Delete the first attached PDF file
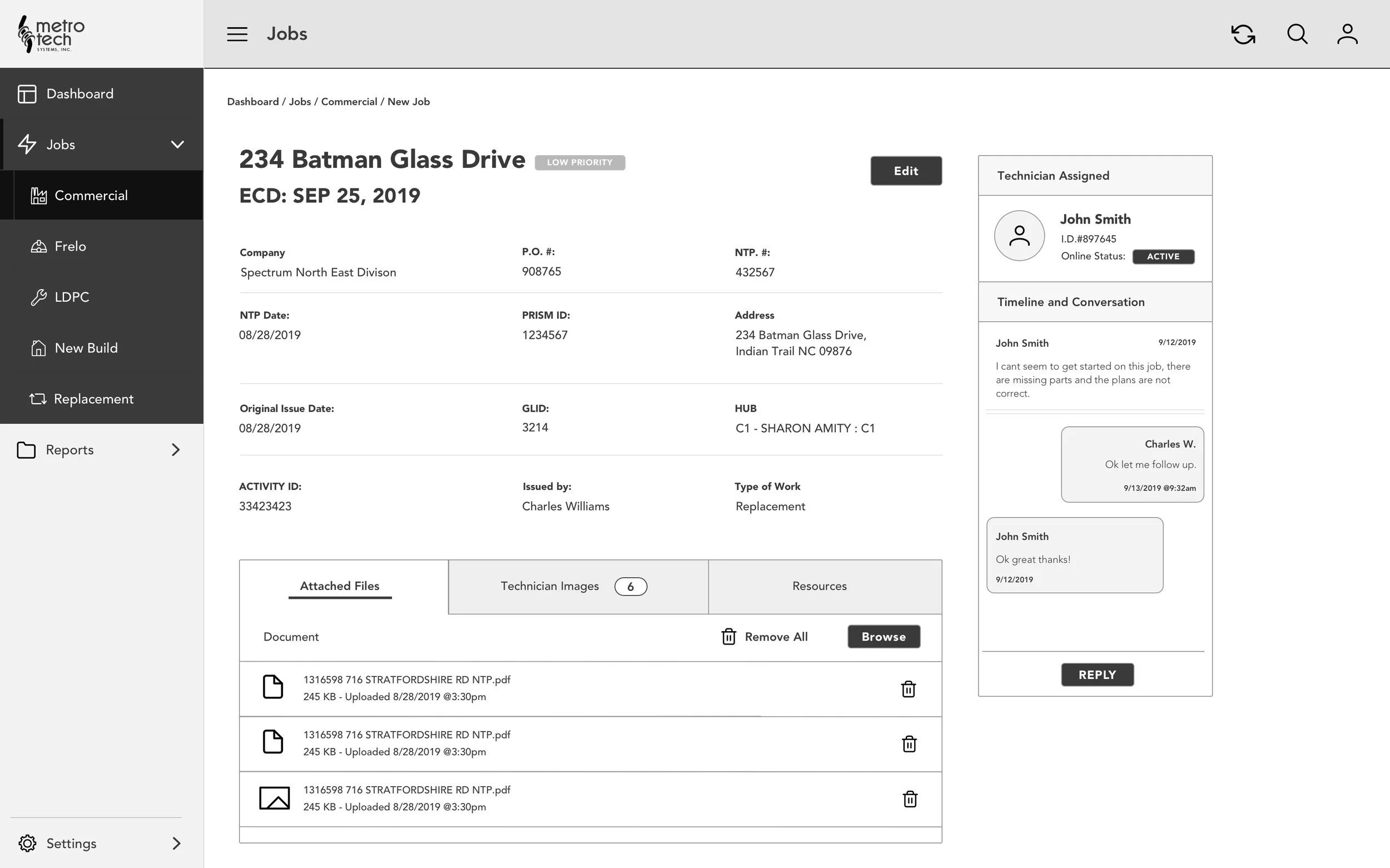 pos(908,689)
